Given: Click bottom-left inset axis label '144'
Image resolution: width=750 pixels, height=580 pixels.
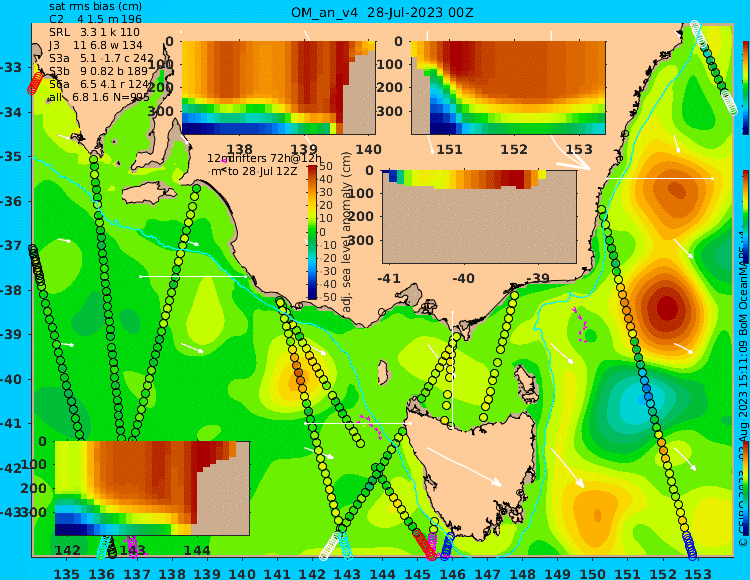Looking at the screenshot, I should 197,551.
